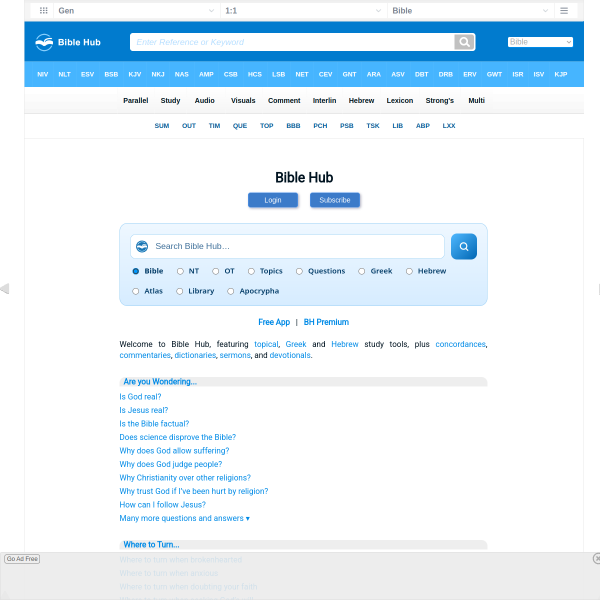The width and height of the screenshot is (600, 600).
Task: Click the blue search button beside Search Bible Hub
Action: [463, 247]
